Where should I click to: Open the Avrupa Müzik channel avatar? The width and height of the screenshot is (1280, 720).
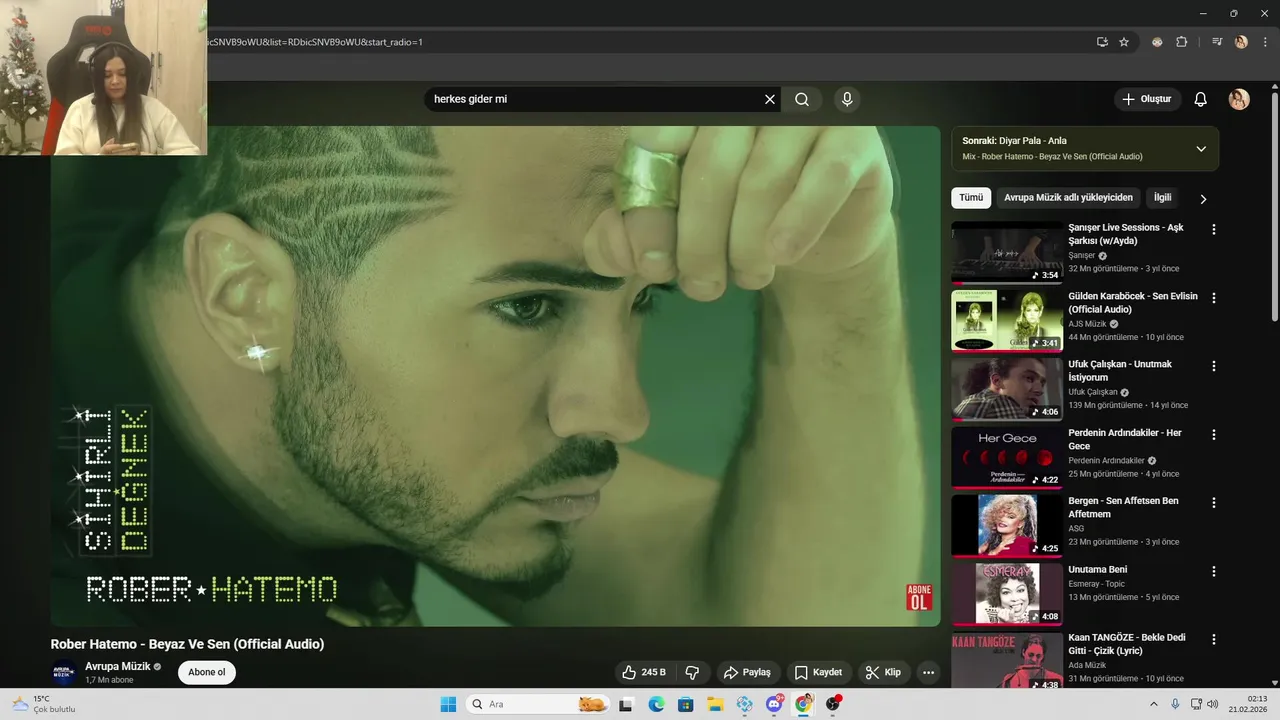pos(64,672)
